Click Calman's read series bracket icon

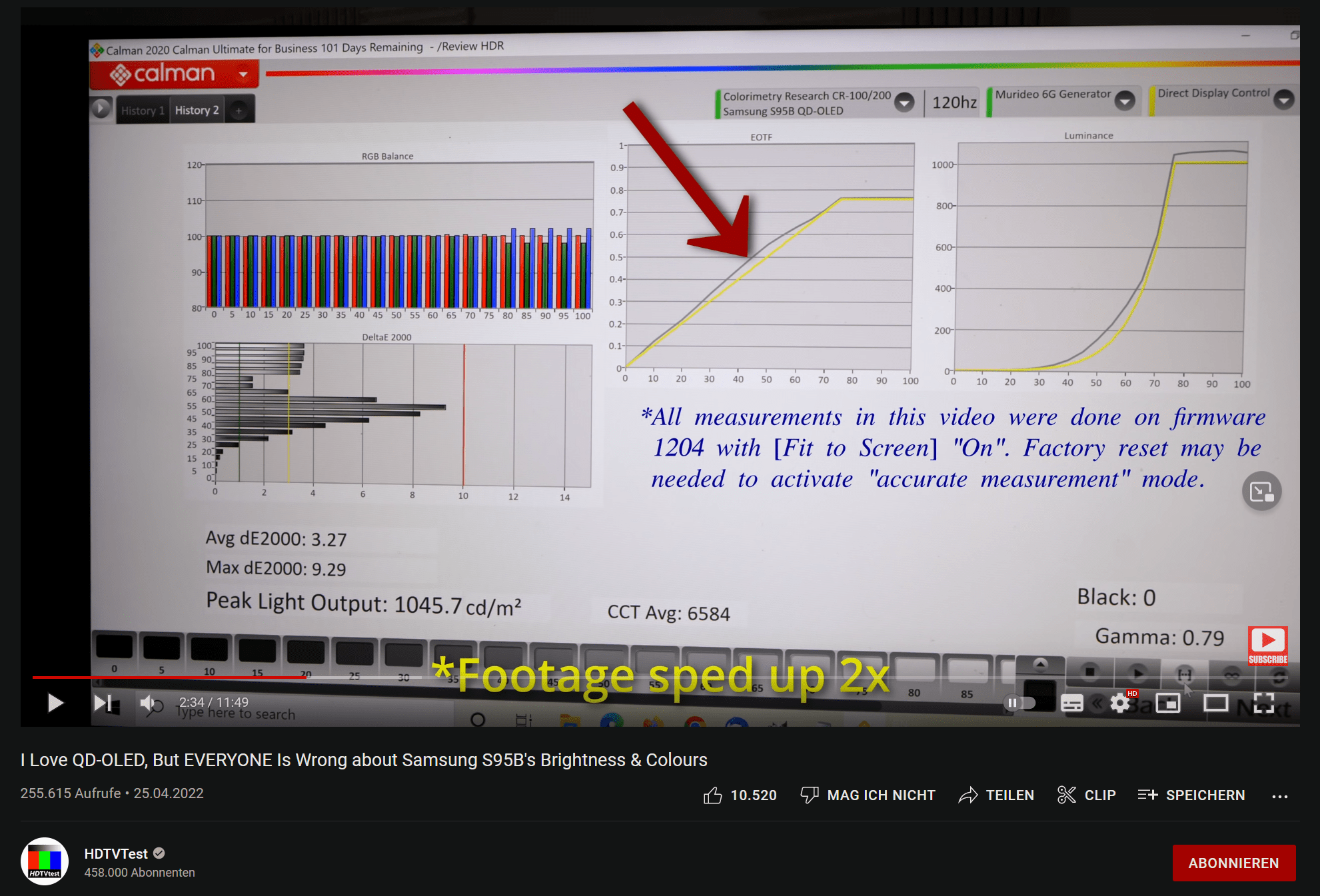coord(1184,674)
